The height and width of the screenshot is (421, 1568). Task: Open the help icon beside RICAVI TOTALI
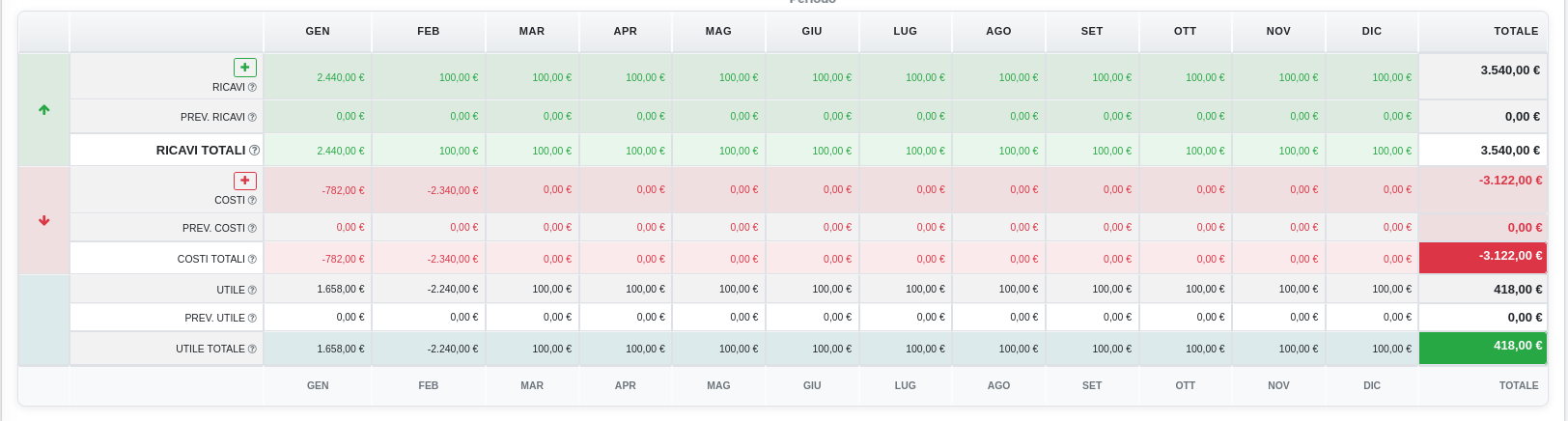(x=255, y=151)
